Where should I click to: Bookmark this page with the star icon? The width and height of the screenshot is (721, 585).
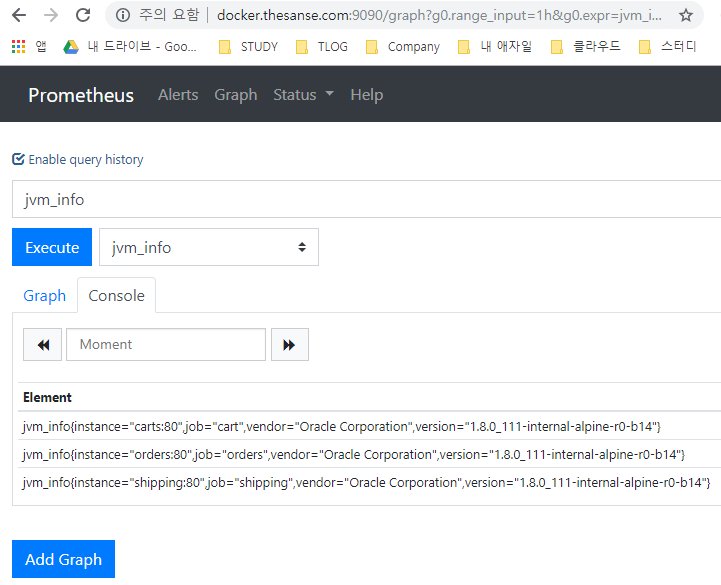coord(686,15)
